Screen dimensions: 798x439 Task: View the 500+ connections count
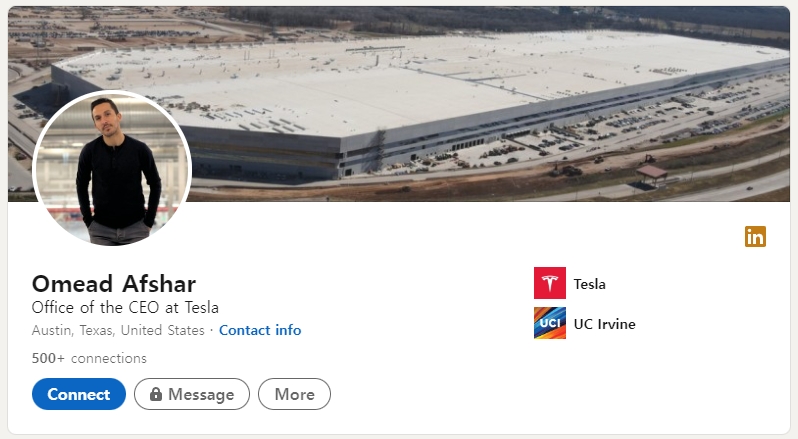click(89, 358)
